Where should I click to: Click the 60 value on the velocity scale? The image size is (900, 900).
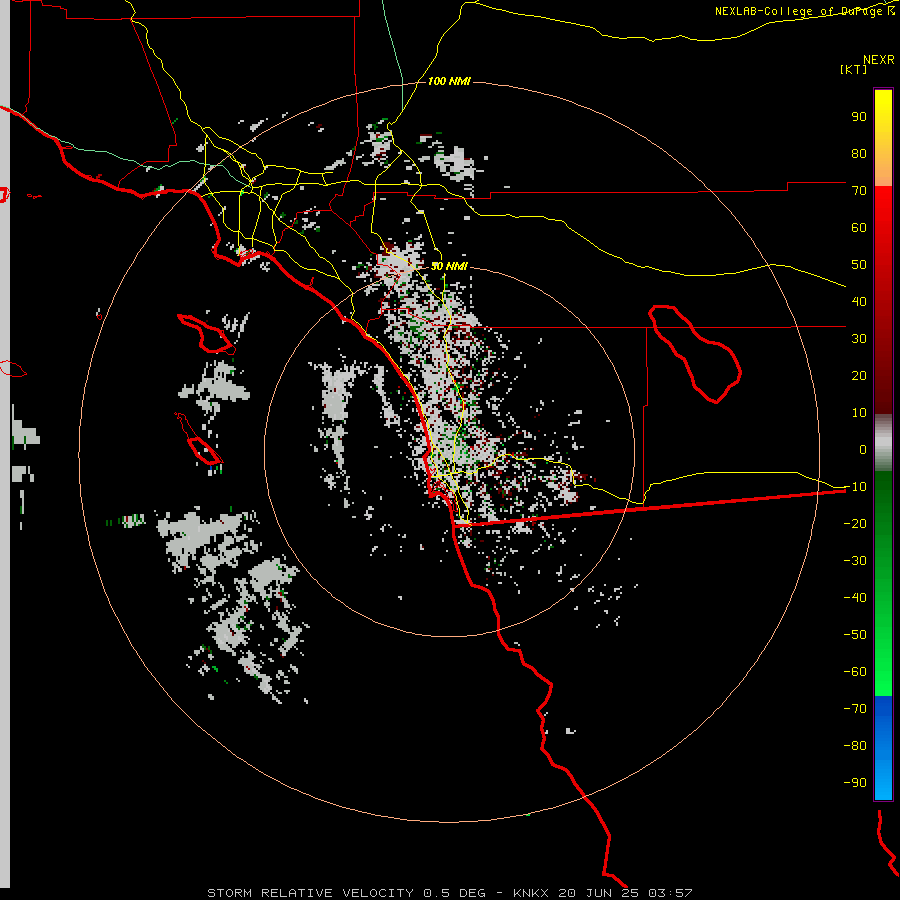click(859, 228)
